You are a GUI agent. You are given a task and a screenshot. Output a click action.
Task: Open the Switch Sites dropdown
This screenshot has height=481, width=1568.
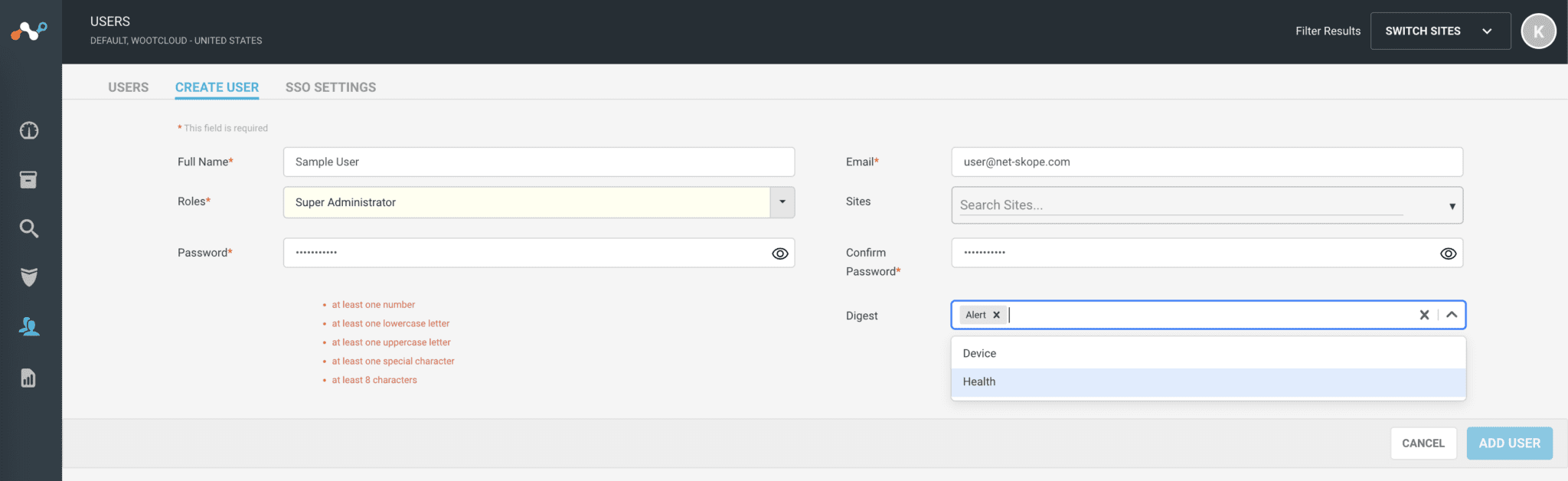[1439, 31]
